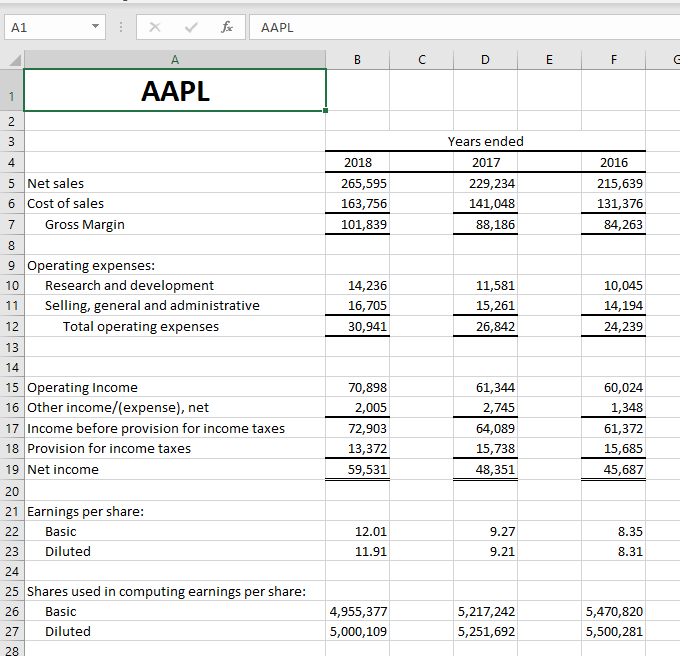Click Net sales value 265,595
The width and height of the screenshot is (680, 656).
point(357,183)
